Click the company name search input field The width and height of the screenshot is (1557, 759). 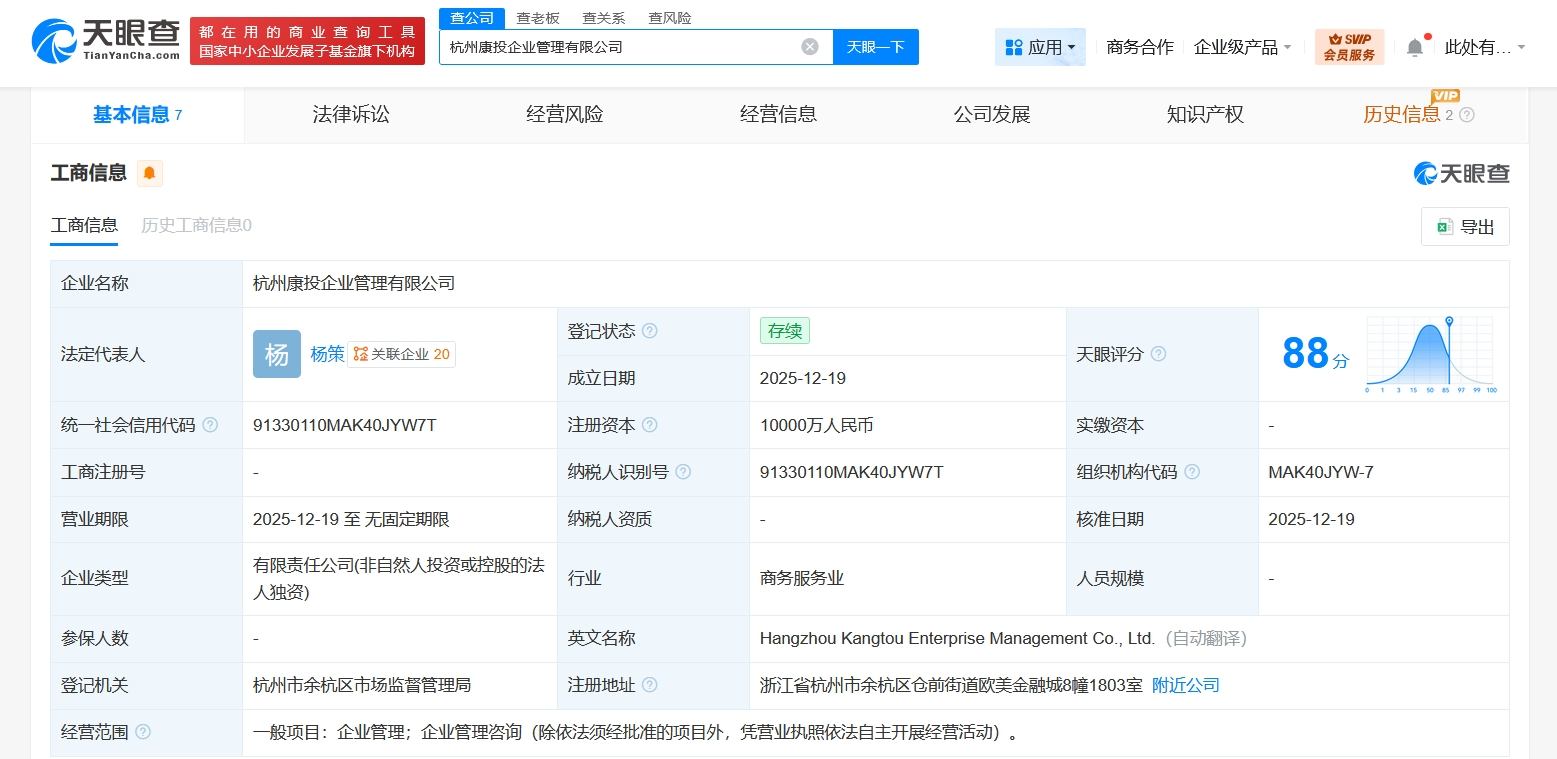[620, 47]
